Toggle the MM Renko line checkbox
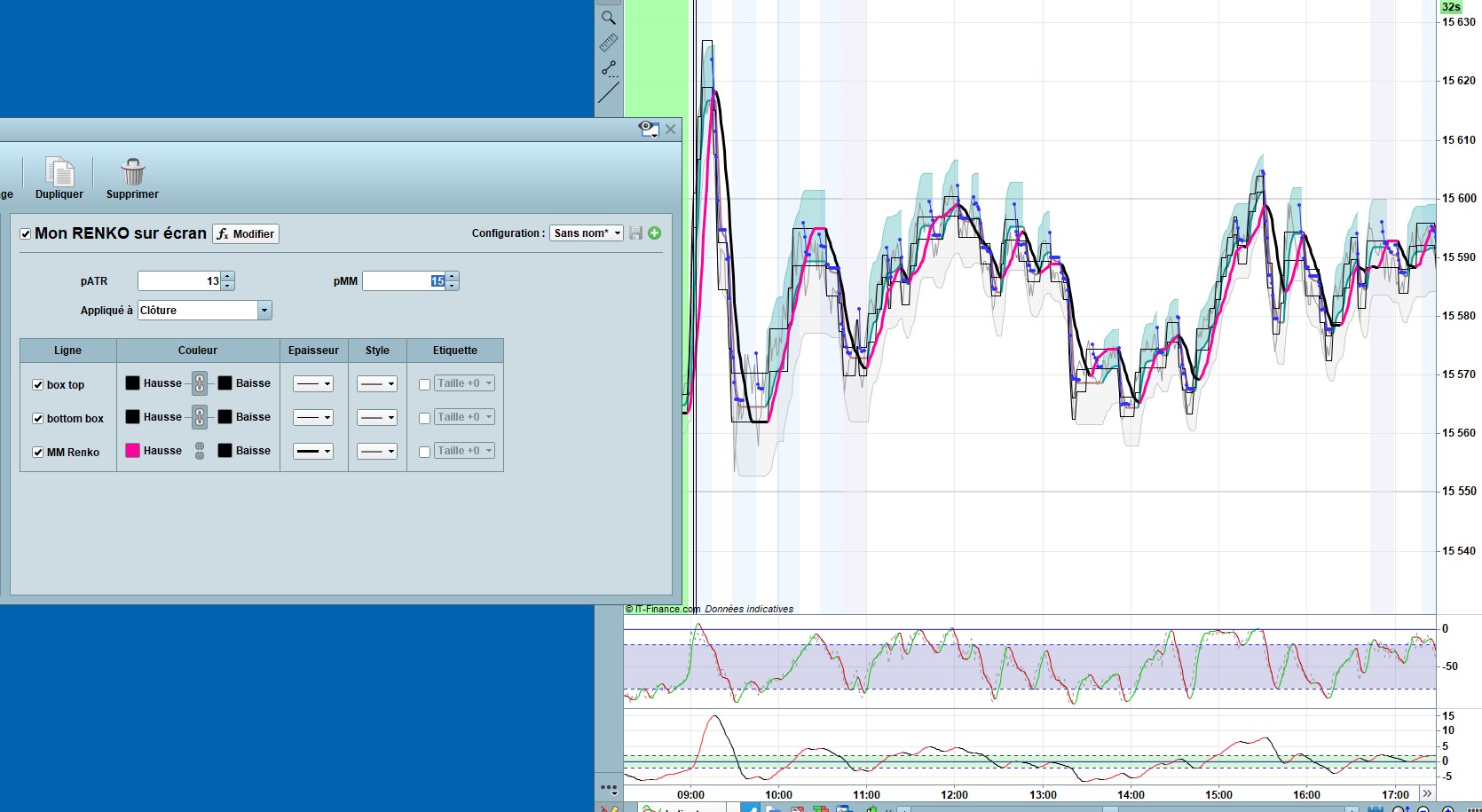The image size is (1482, 812). pyautogui.click(x=38, y=453)
